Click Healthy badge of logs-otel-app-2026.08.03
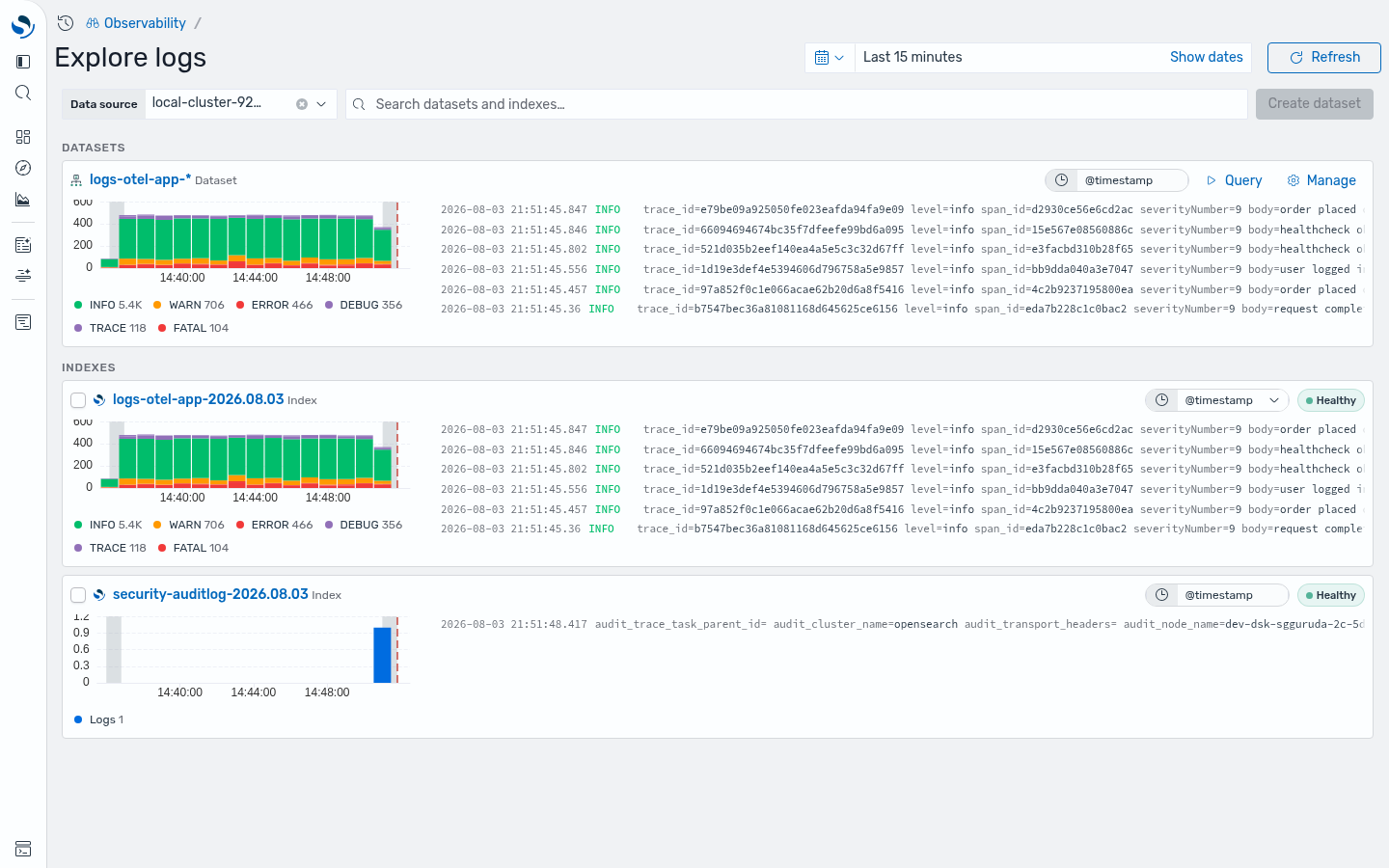The height and width of the screenshot is (868, 1389). click(1330, 400)
